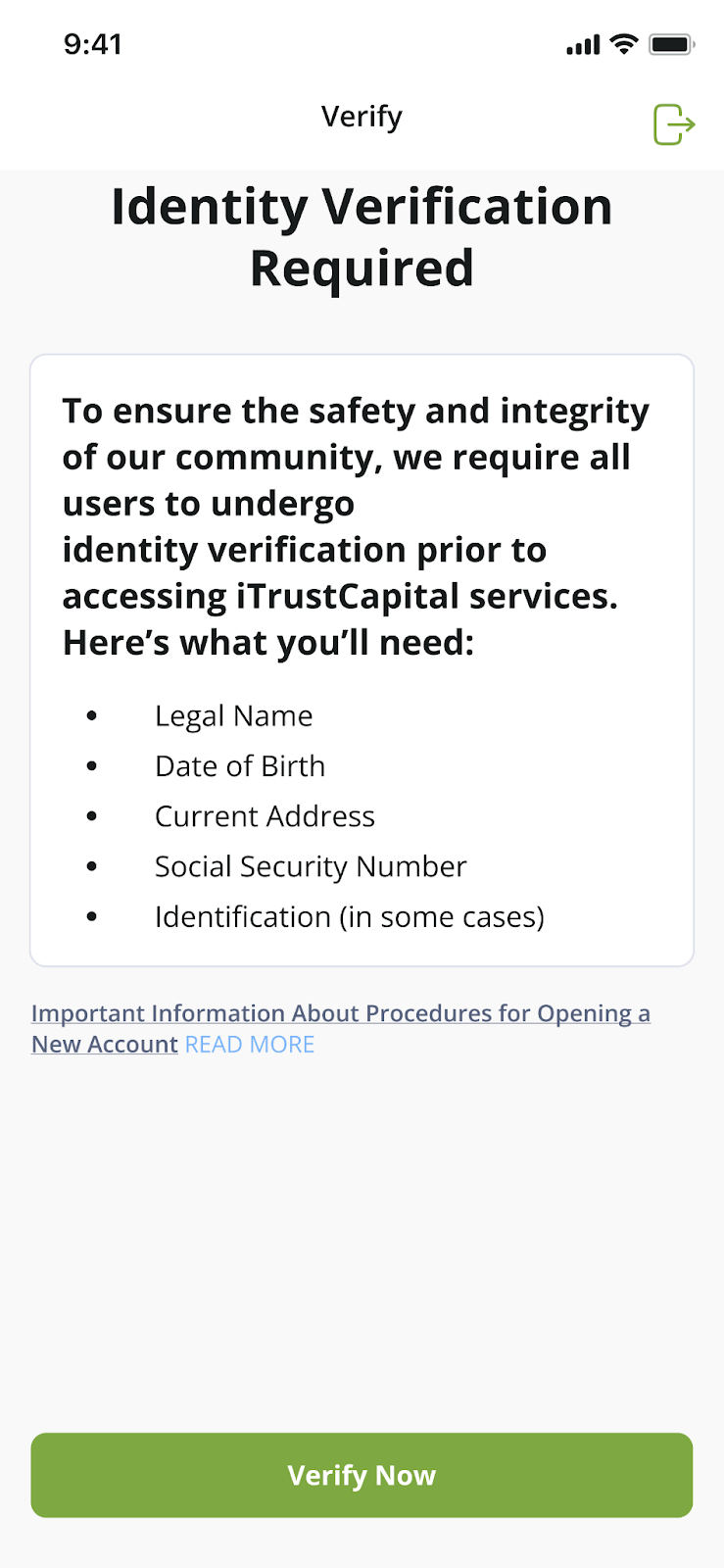This screenshot has width=724, height=1568.
Task: Tap the Wi-Fi status icon
Action: [623, 44]
